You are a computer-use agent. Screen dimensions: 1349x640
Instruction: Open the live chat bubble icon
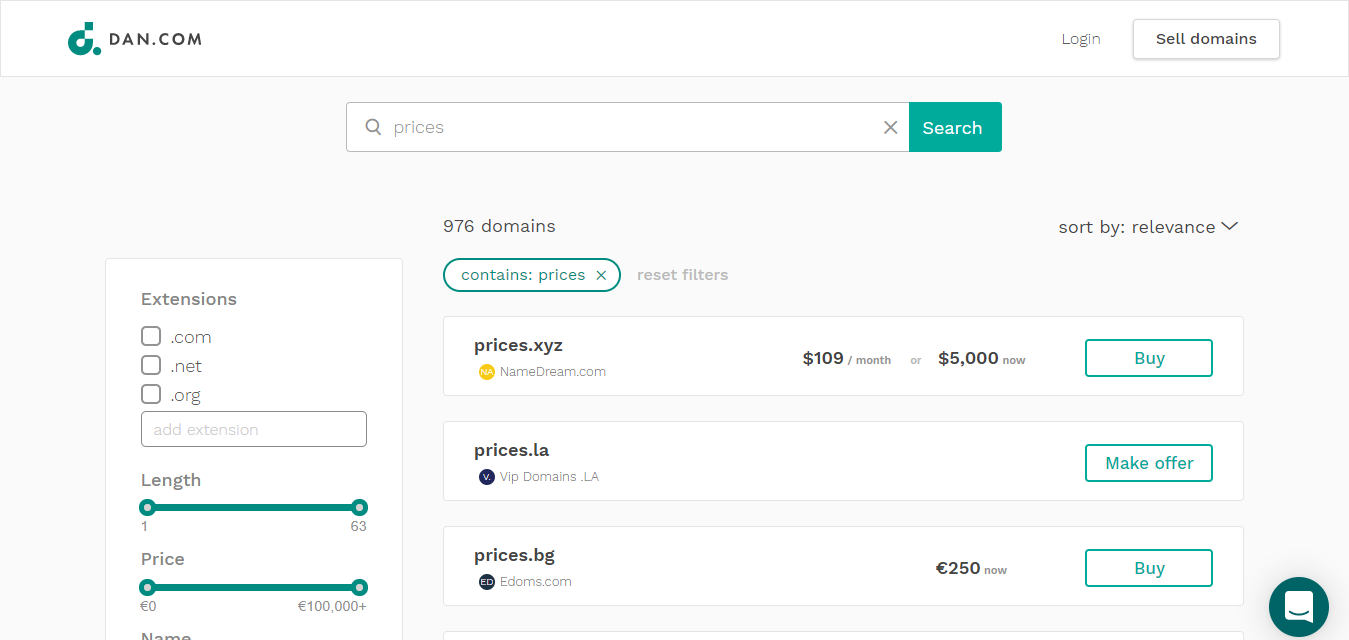1298,606
